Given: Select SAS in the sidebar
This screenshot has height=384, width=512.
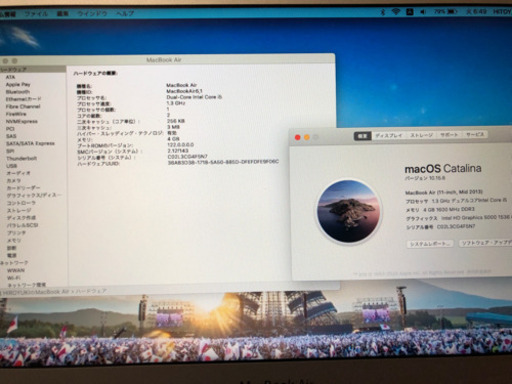Looking at the screenshot, I should pyautogui.click(x=11, y=136).
